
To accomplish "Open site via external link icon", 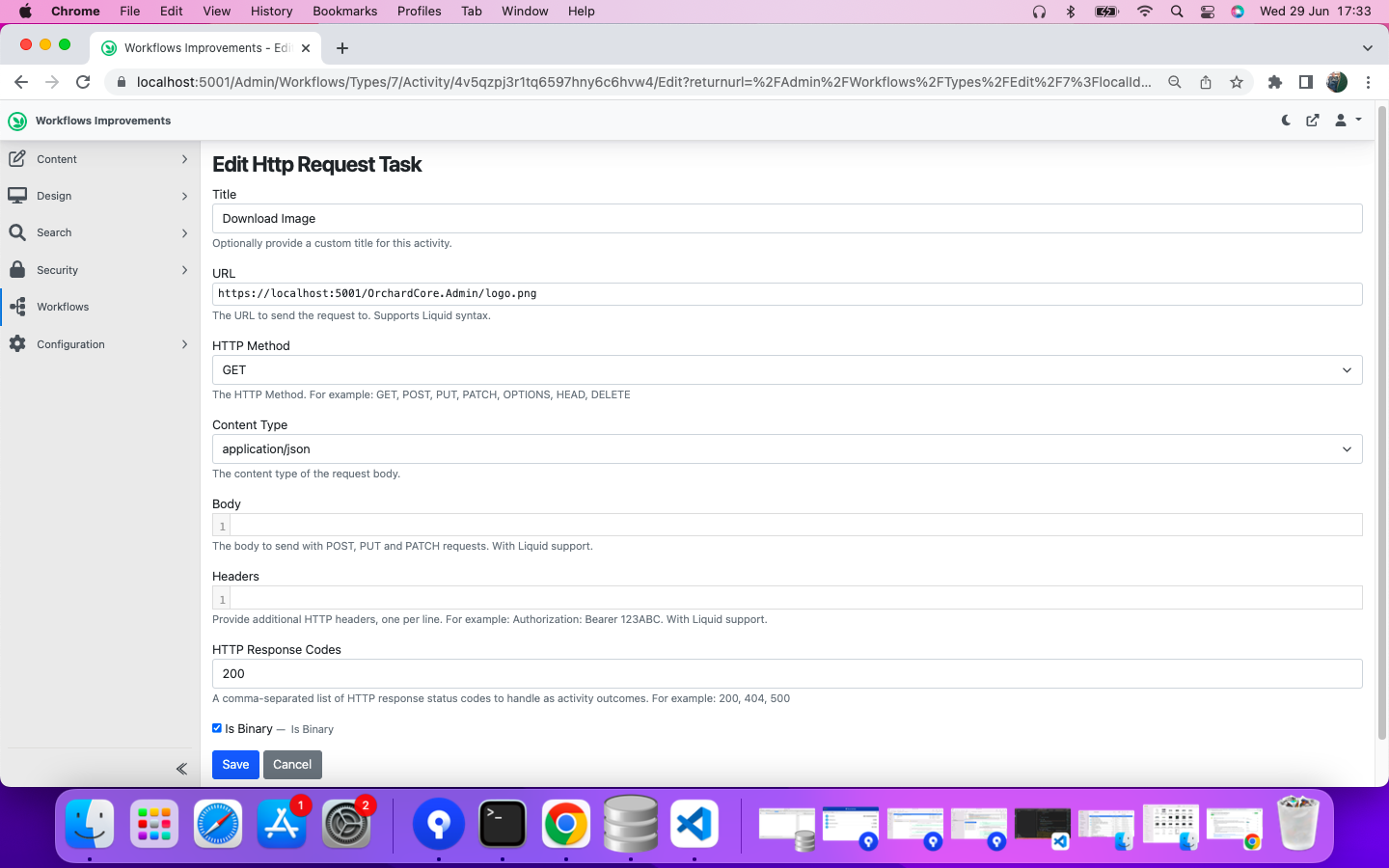I will (x=1313, y=121).
